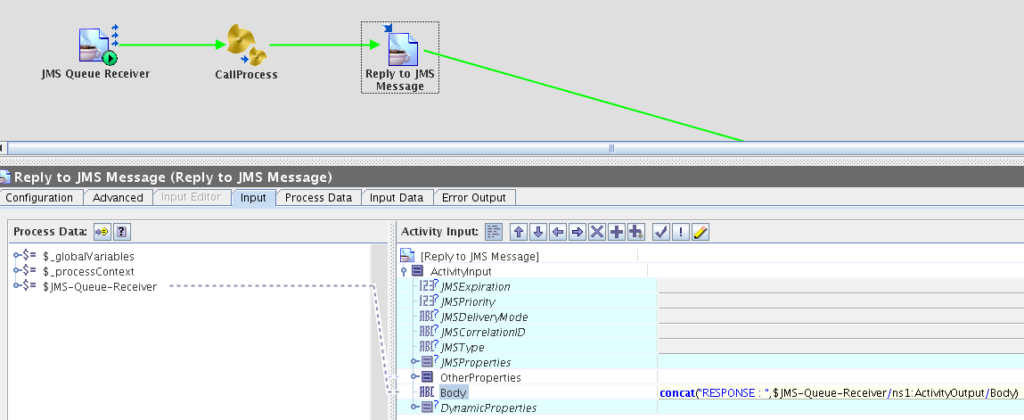The image size is (1024, 420).
Task: Expand the $_globalVariables tree node
Action: (19, 256)
